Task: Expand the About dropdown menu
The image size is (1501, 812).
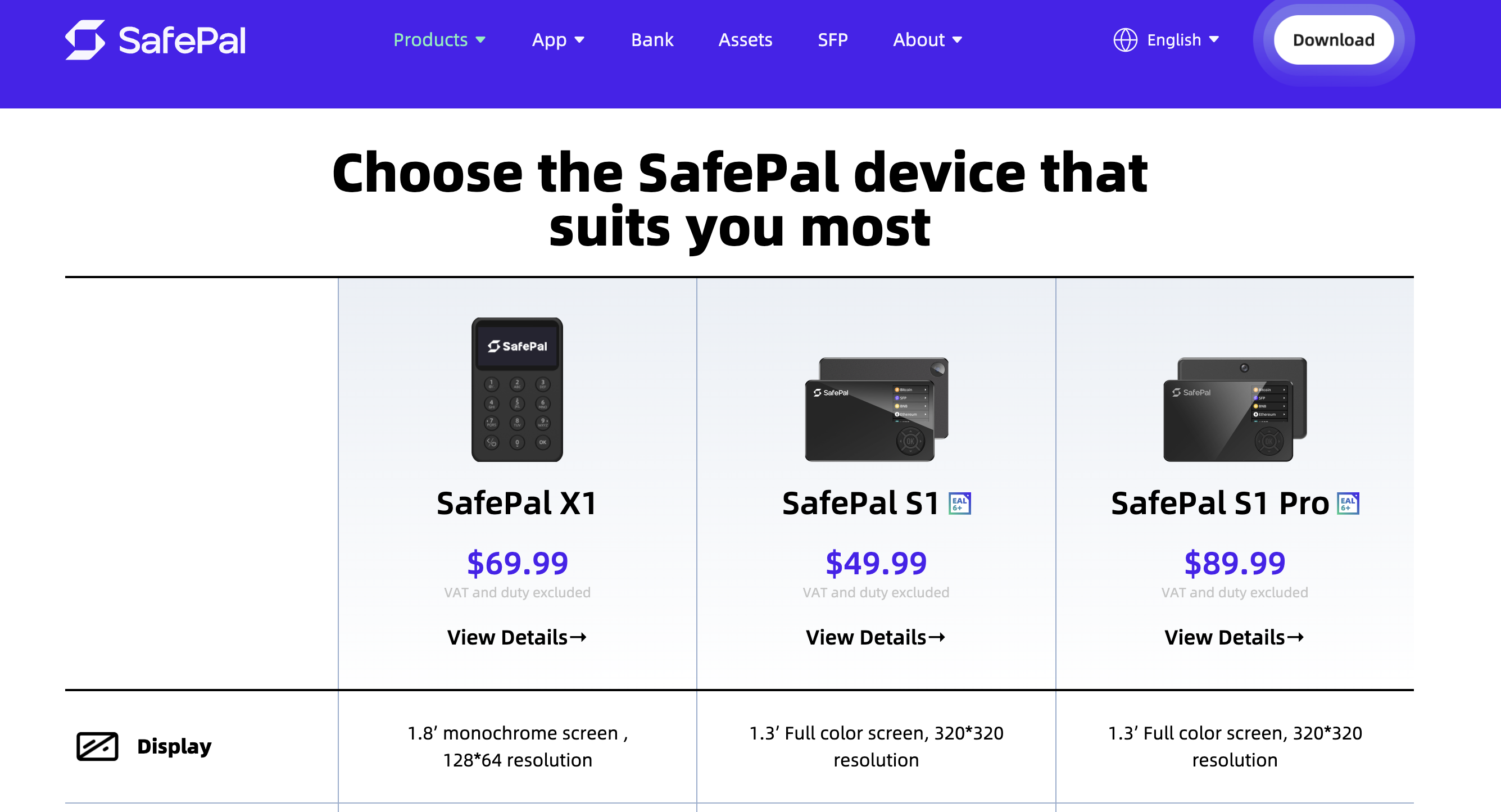Action: (x=927, y=39)
